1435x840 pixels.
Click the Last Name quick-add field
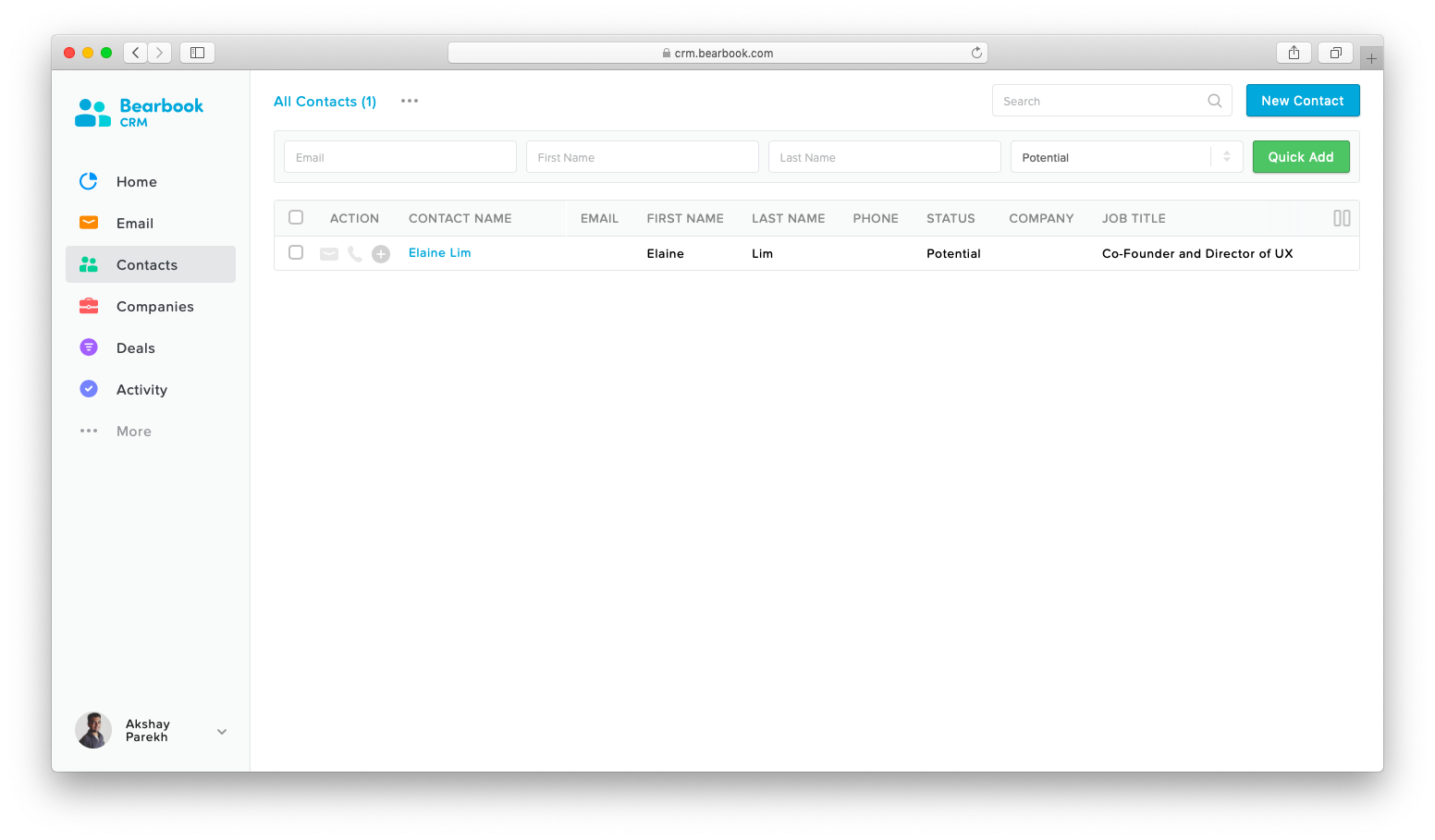(x=884, y=157)
